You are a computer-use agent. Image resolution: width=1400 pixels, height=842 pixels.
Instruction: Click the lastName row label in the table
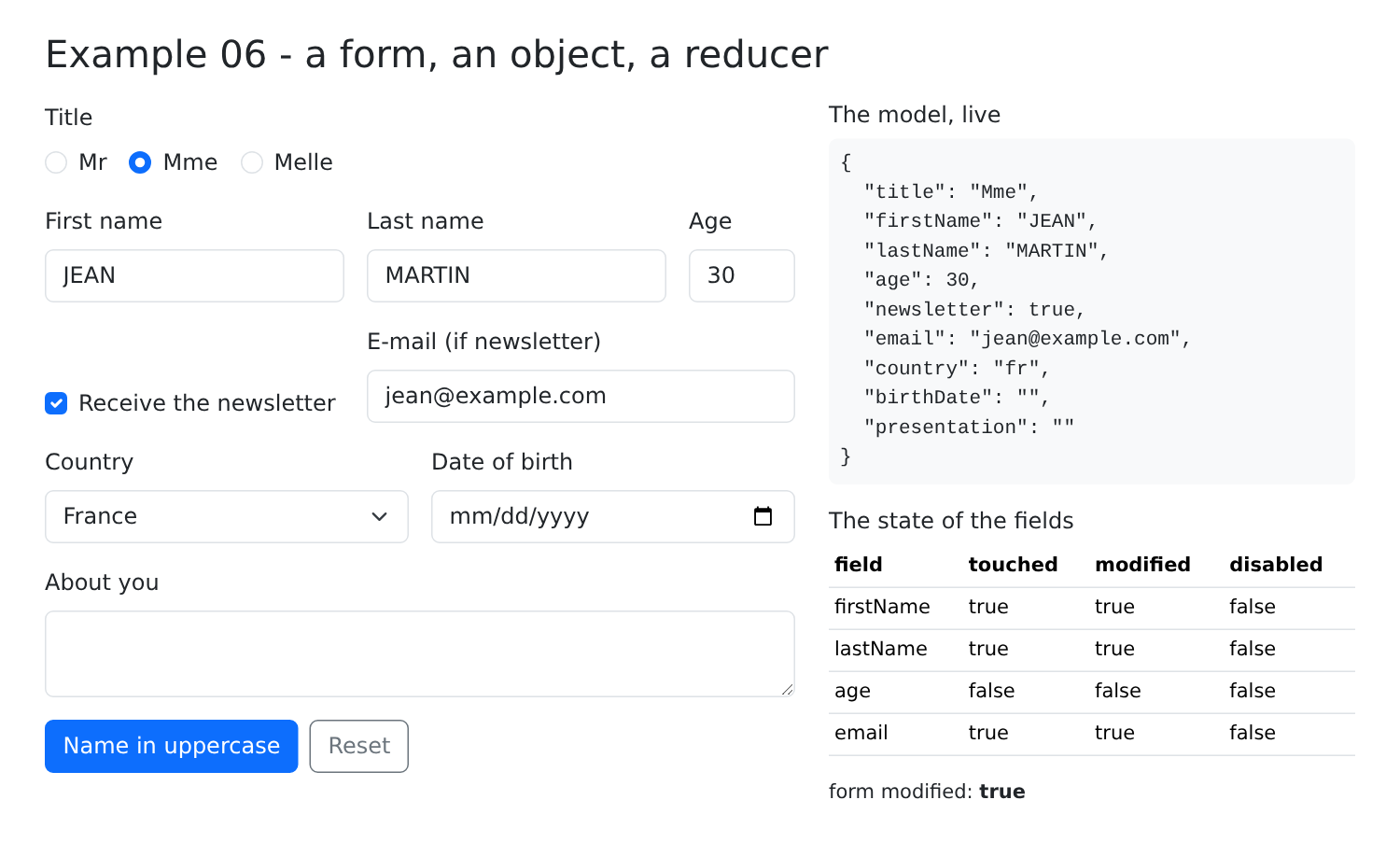(881, 649)
